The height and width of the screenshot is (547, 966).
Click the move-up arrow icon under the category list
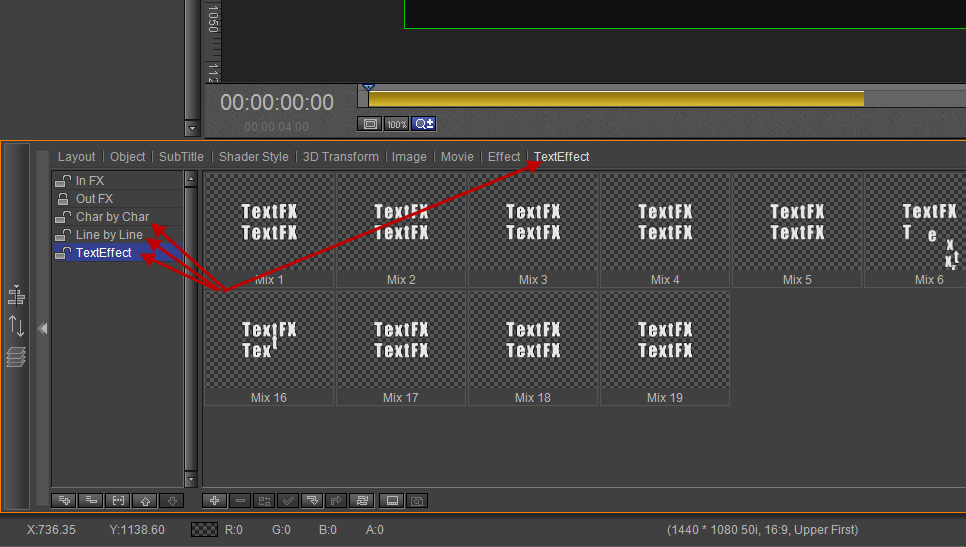[x=145, y=500]
